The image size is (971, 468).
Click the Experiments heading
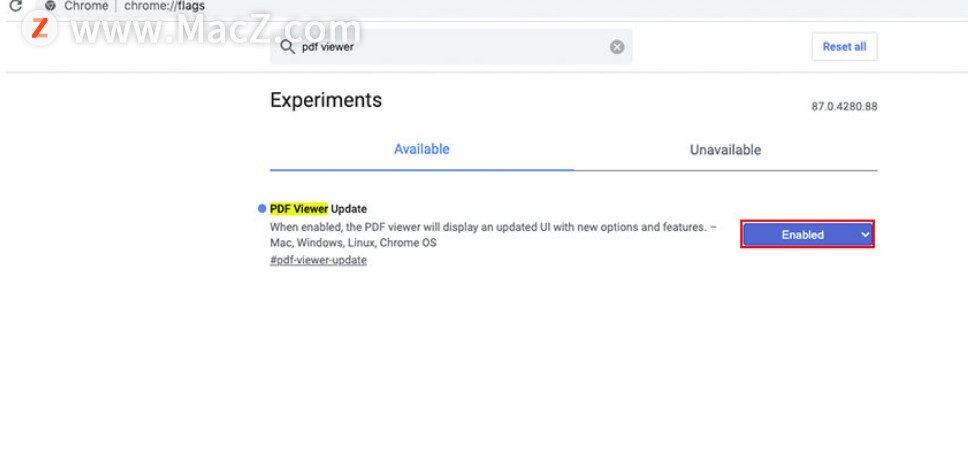tap(326, 100)
